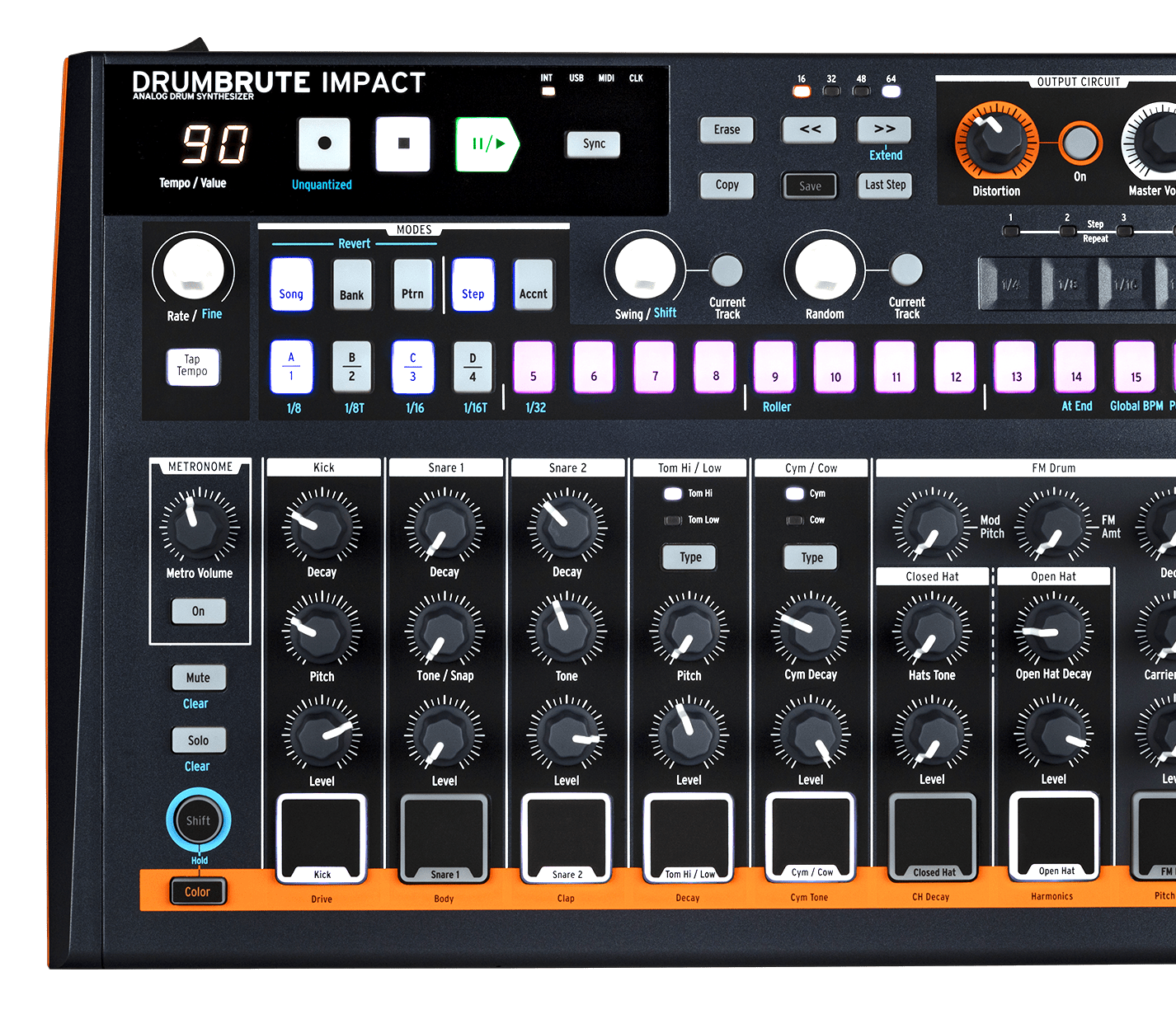Click the Snare 2 Tone knob
1176x1019 pixels.
click(567, 632)
